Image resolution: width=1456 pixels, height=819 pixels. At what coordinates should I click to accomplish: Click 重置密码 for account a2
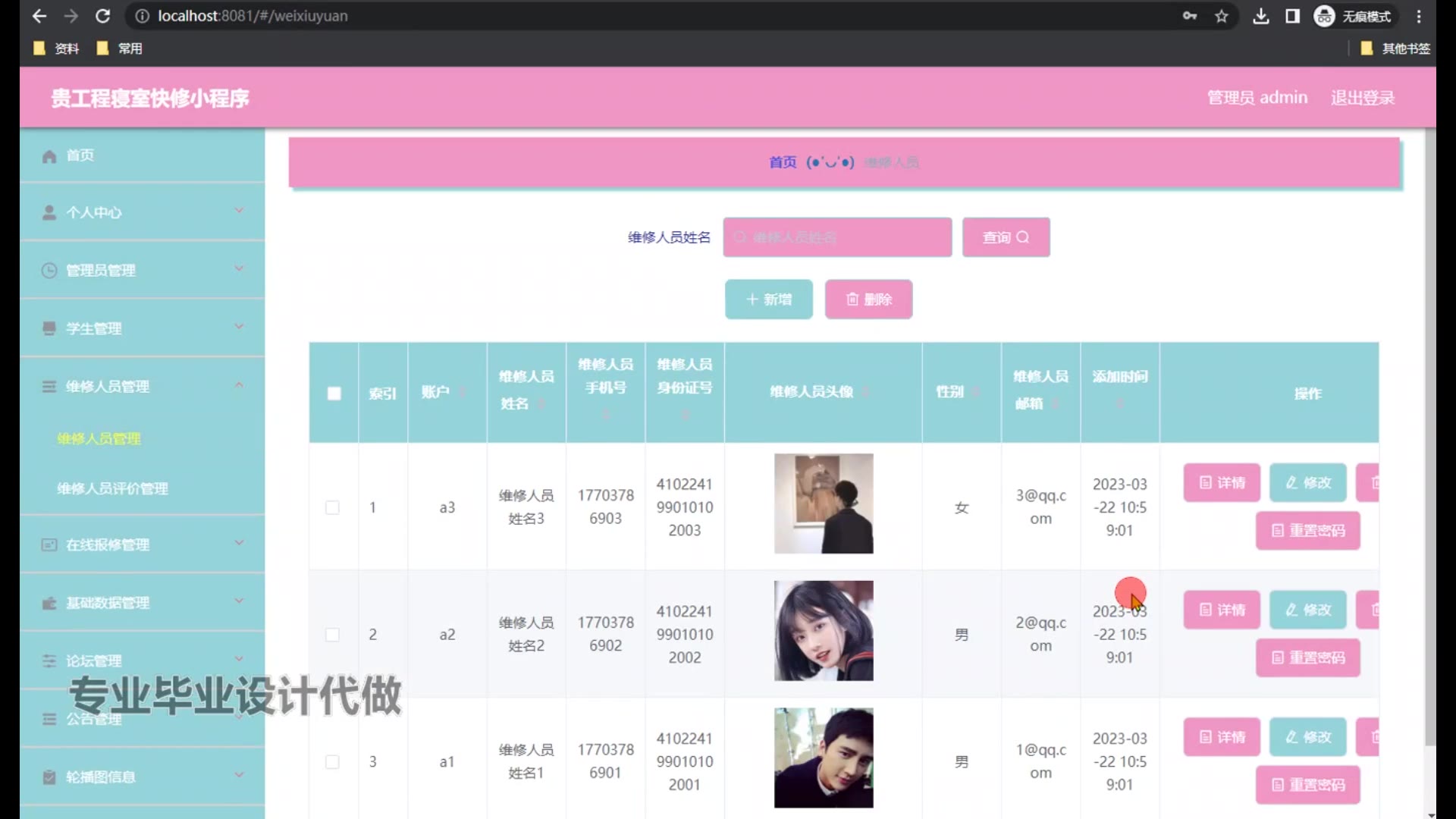(1308, 658)
